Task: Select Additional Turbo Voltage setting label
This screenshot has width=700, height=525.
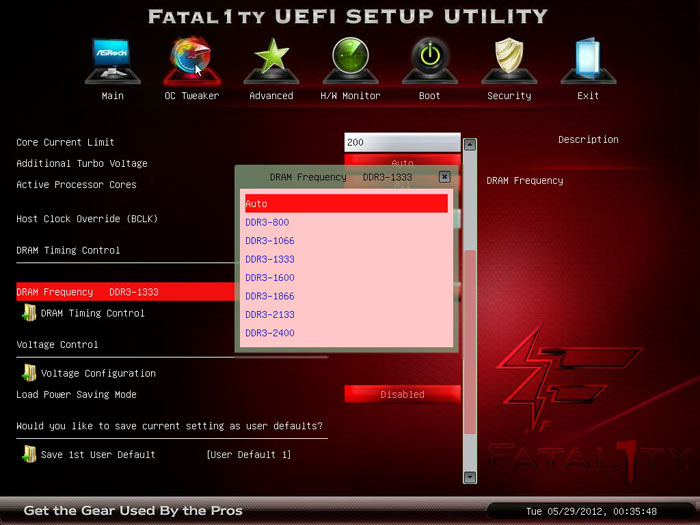Action: (x=82, y=163)
